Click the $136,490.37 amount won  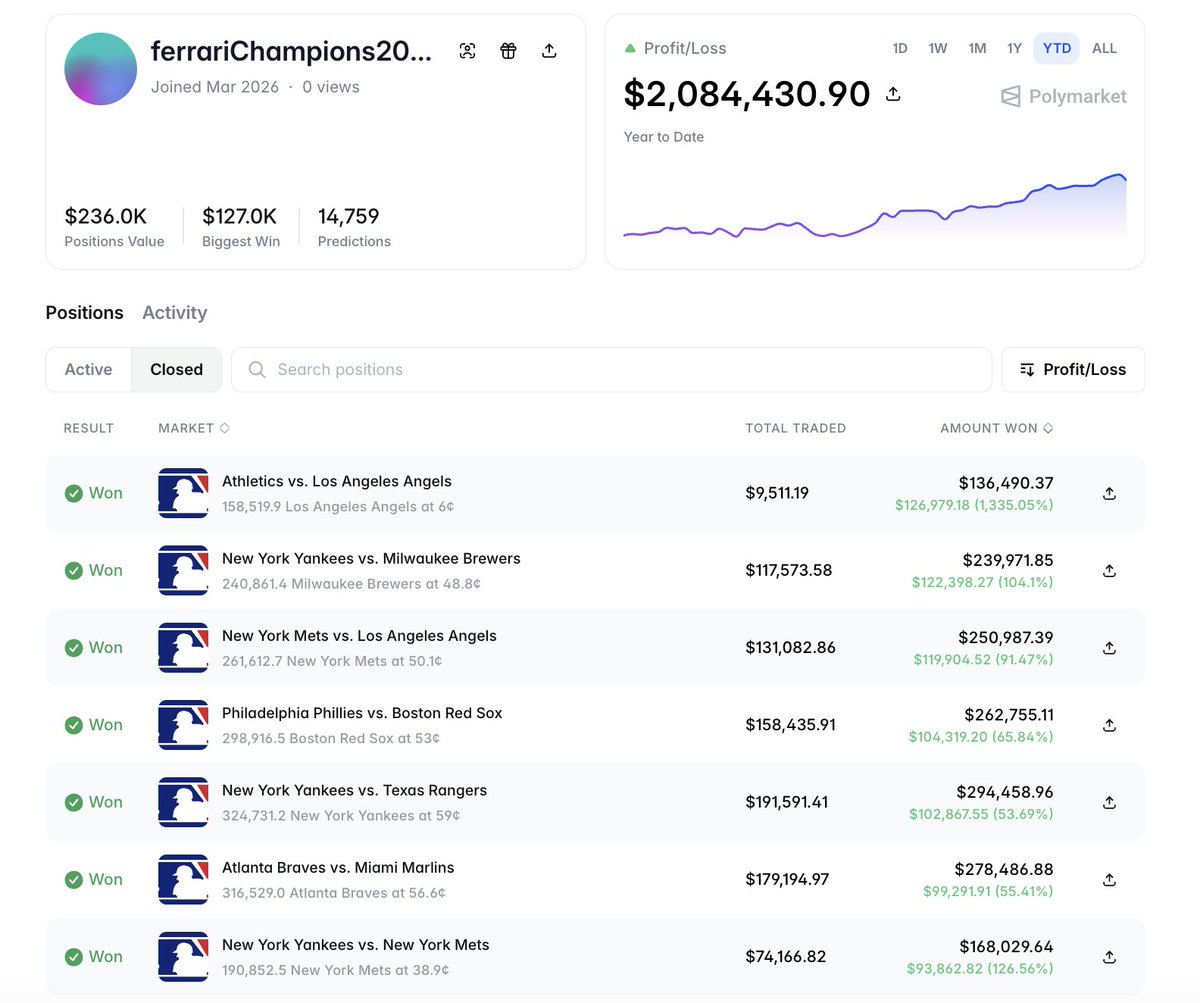pyautogui.click(x=1006, y=483)
